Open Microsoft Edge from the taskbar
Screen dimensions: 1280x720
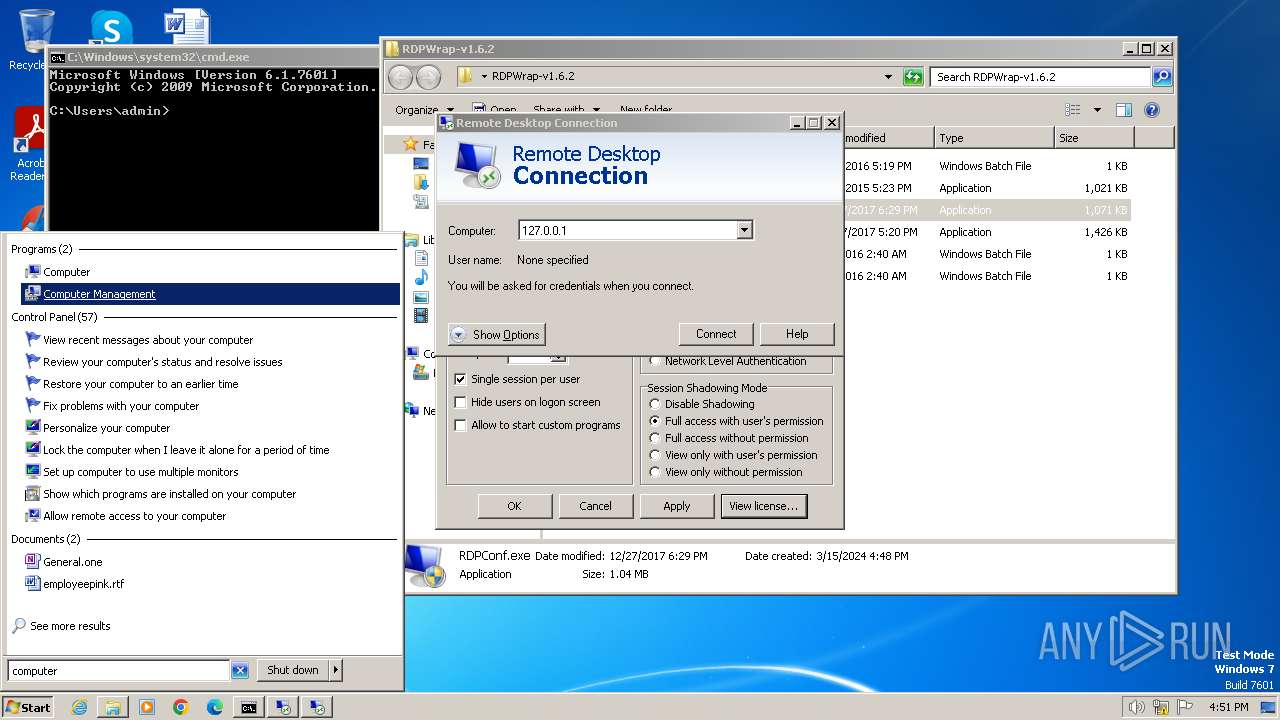(215, 707)
